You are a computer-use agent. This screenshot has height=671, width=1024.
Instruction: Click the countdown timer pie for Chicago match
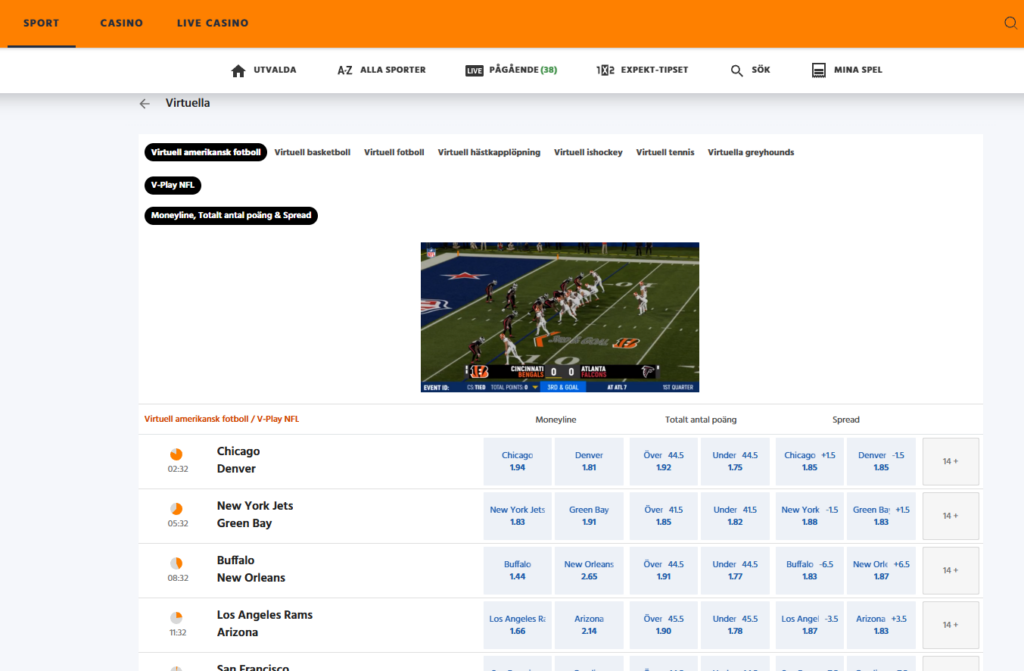point(177,454)
